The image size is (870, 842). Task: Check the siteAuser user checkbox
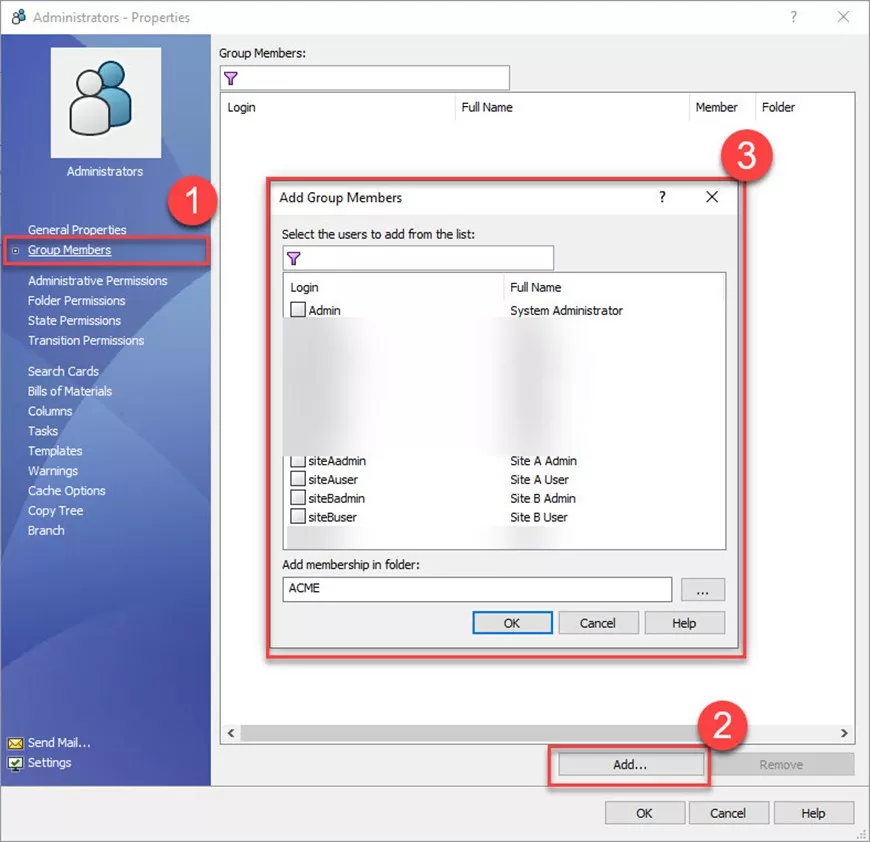click(x=298, y=479)
